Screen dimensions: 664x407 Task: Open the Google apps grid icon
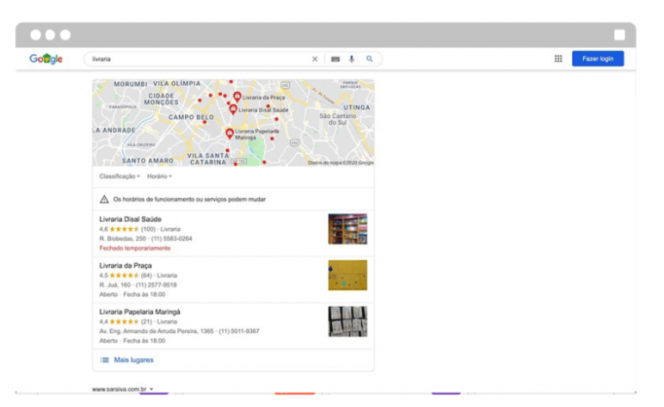click(x=558, y=59)
